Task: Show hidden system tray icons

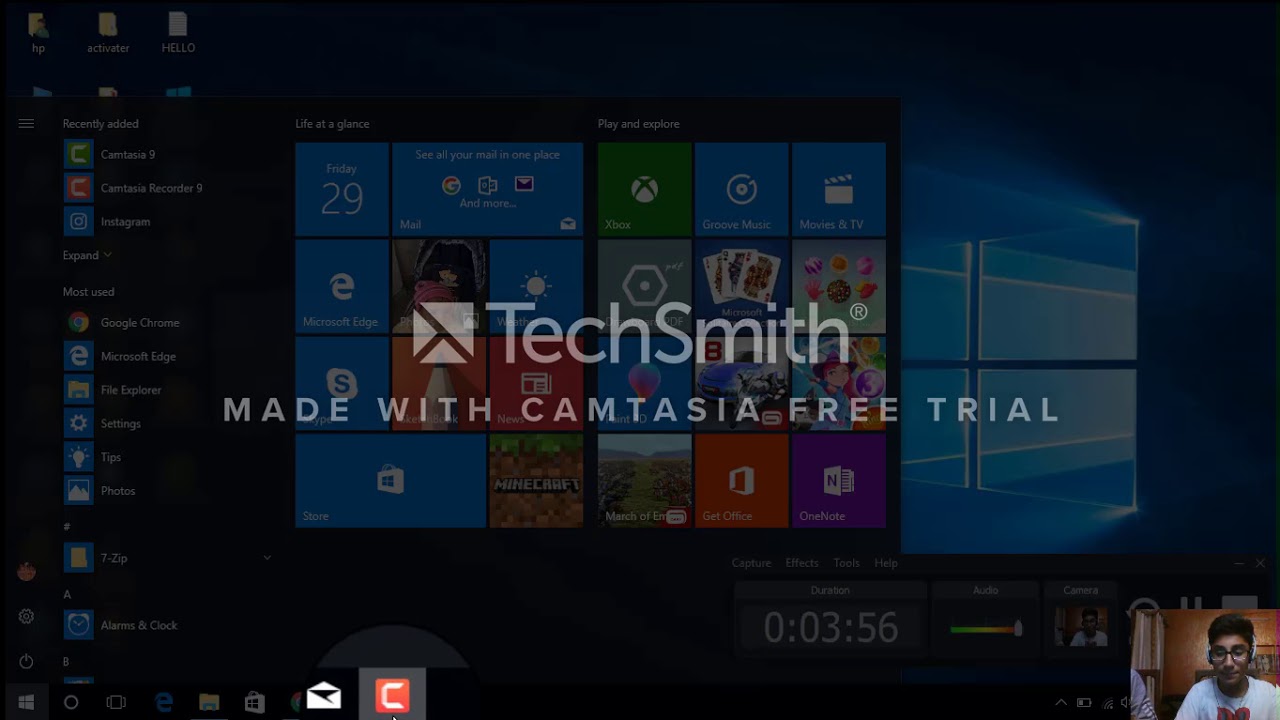Action: click(x=1061, y=703)
